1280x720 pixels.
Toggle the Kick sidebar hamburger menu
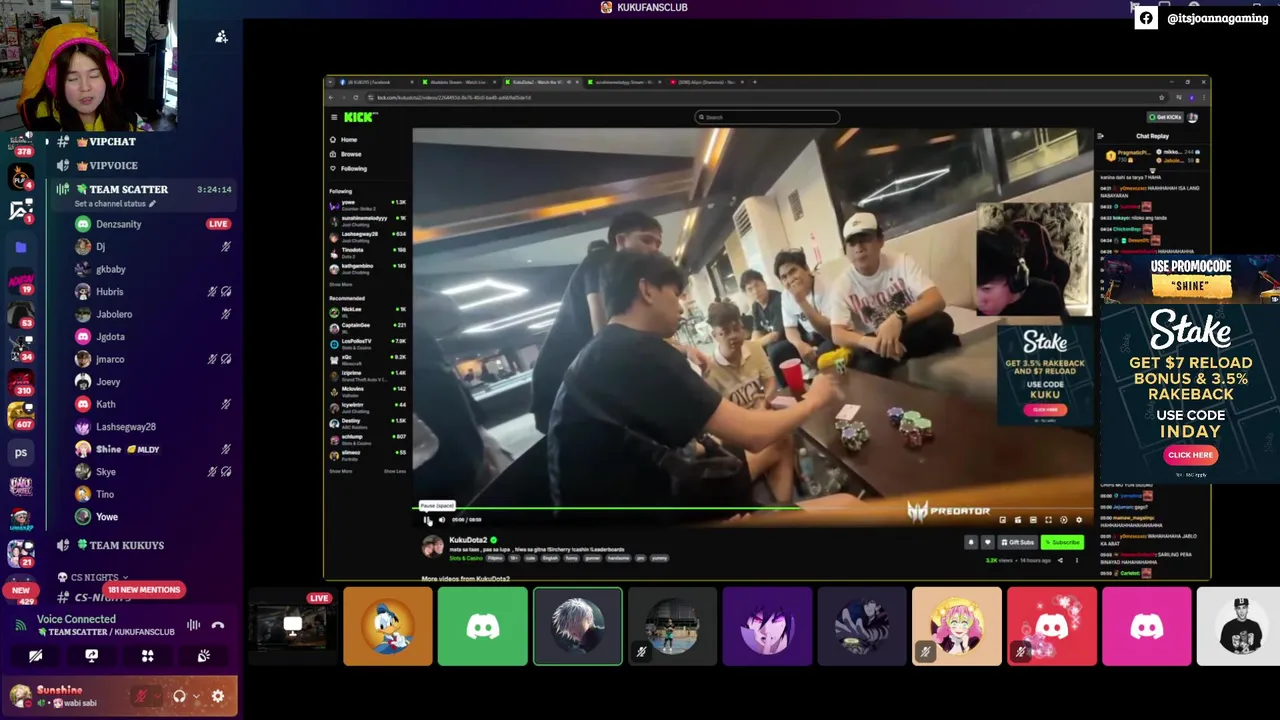pyautogui.click(x=334, y=117)
